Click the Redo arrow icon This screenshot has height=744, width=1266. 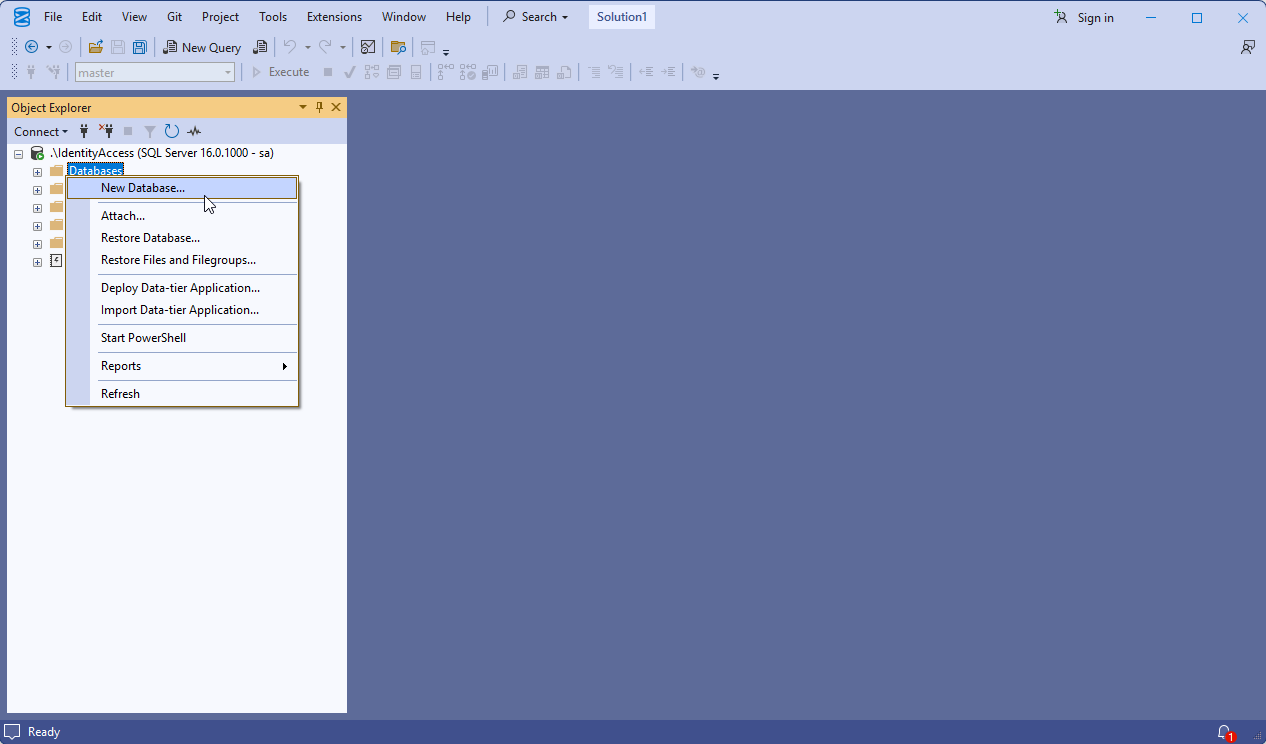tap(325, 47)
